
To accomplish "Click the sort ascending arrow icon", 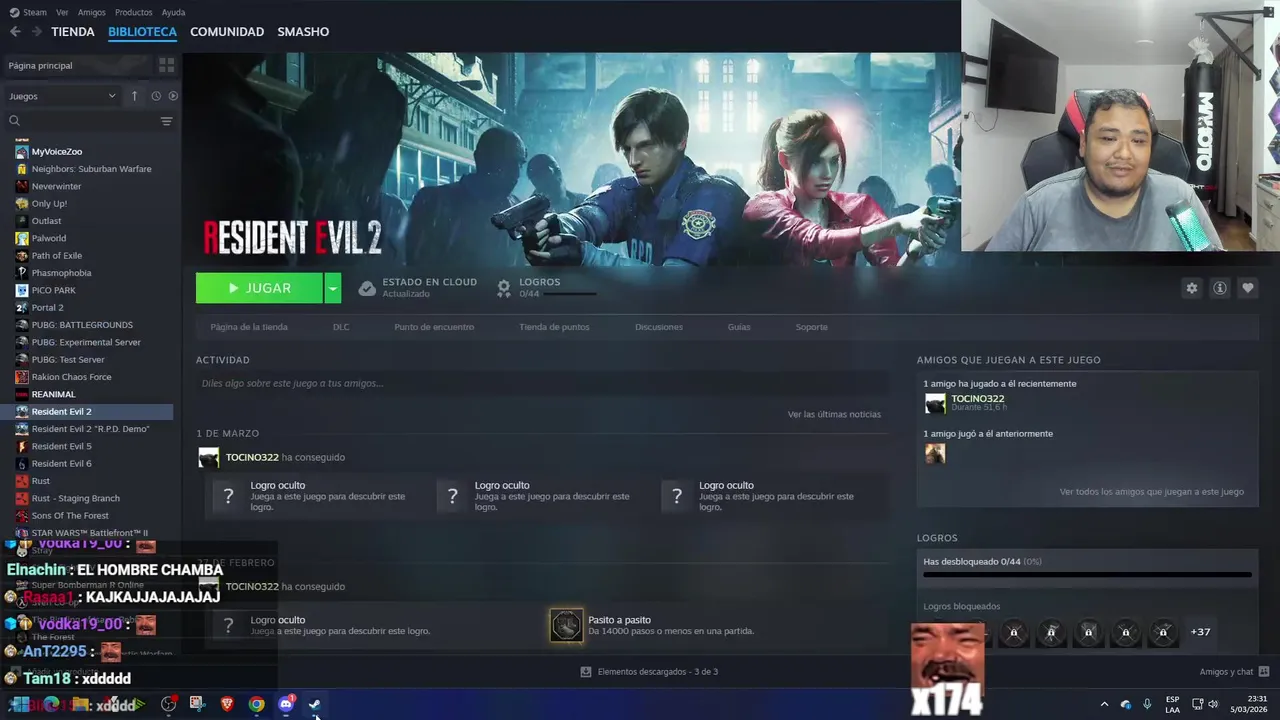I will [x=134, y=96].
